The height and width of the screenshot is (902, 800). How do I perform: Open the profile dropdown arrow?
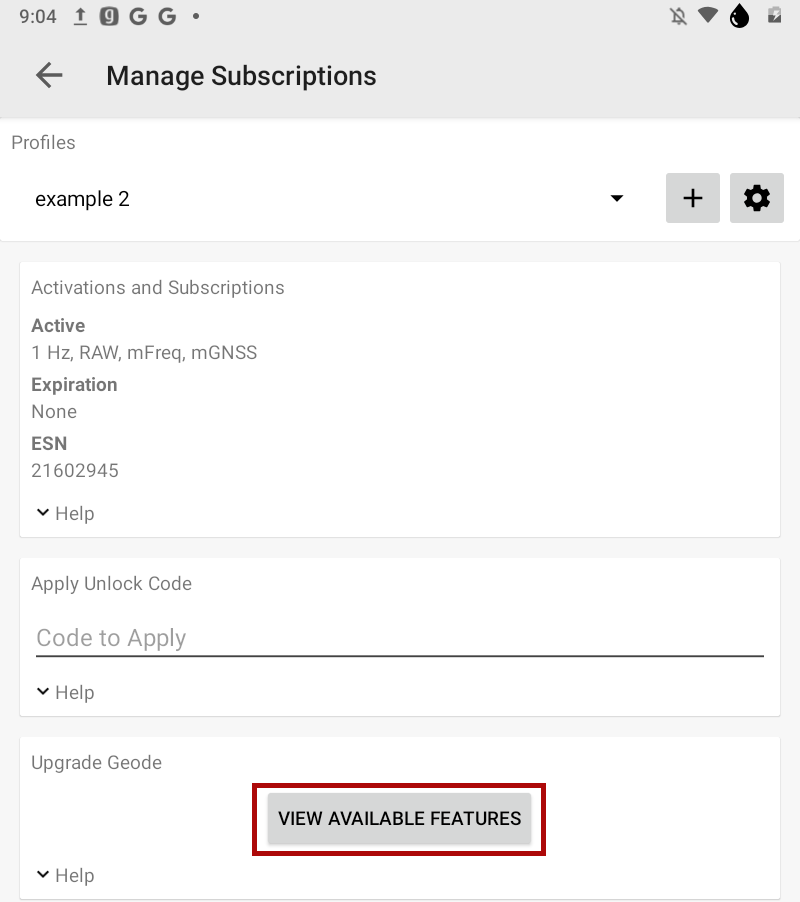(617, 198)
